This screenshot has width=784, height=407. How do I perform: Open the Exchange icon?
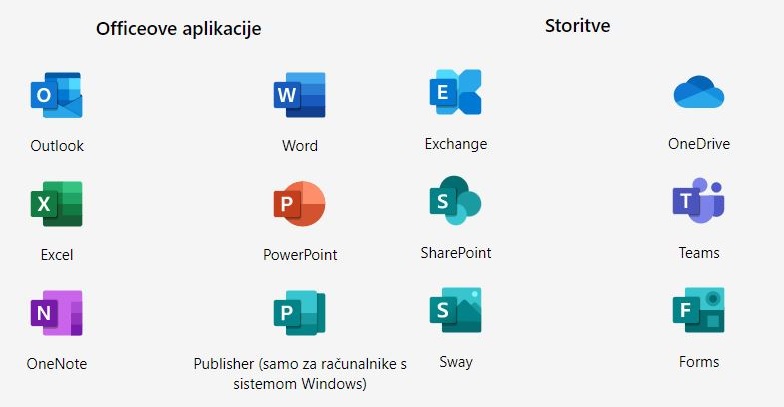coord(456,92)
